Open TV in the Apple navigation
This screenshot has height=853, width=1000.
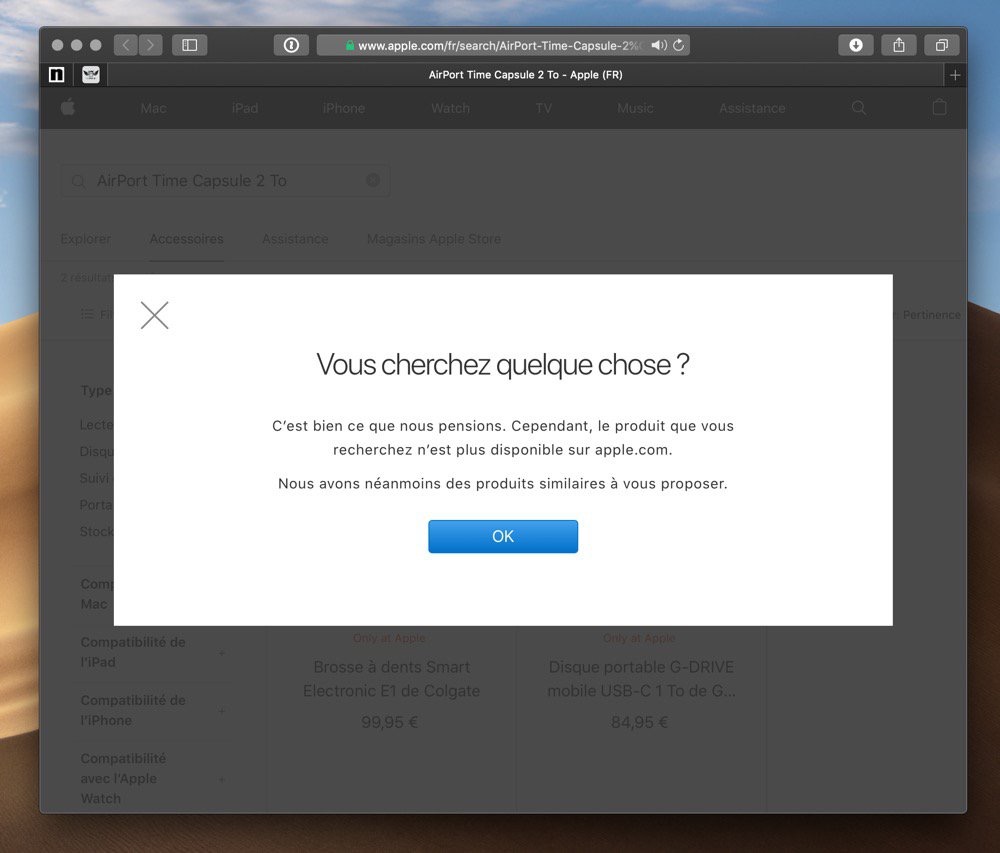pyautogui.click(x=543, y=108)
